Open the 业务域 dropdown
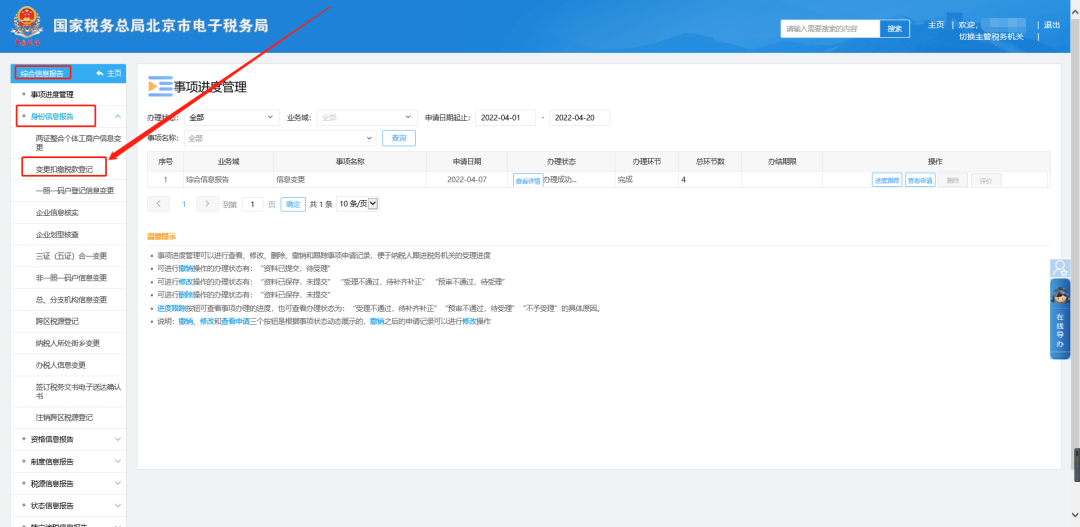Screen dimensions: 1080x527 (x=368, y=118)
